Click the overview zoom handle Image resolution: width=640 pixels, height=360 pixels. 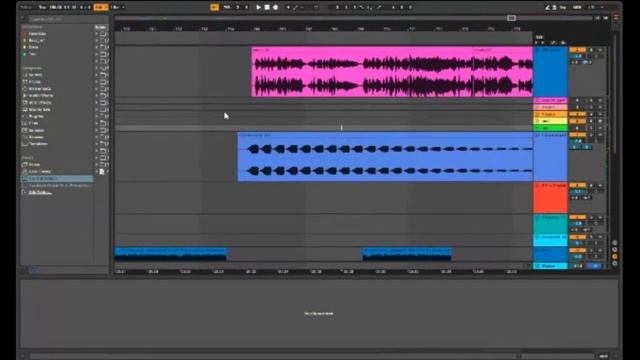[x=511, y=18]
